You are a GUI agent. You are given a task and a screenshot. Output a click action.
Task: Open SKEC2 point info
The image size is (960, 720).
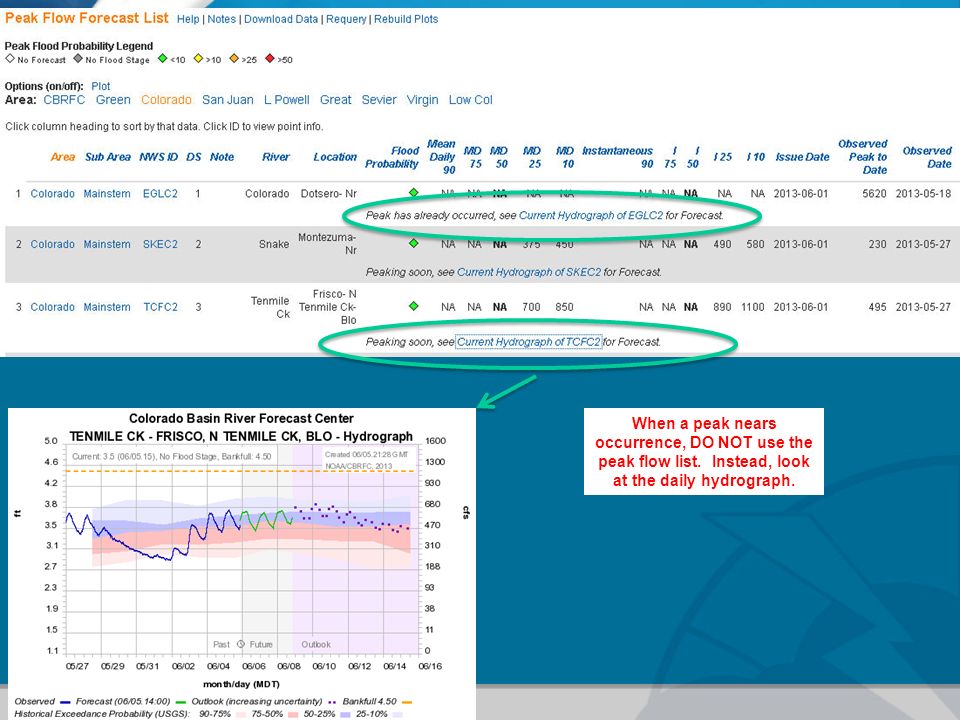coord(160,244)
